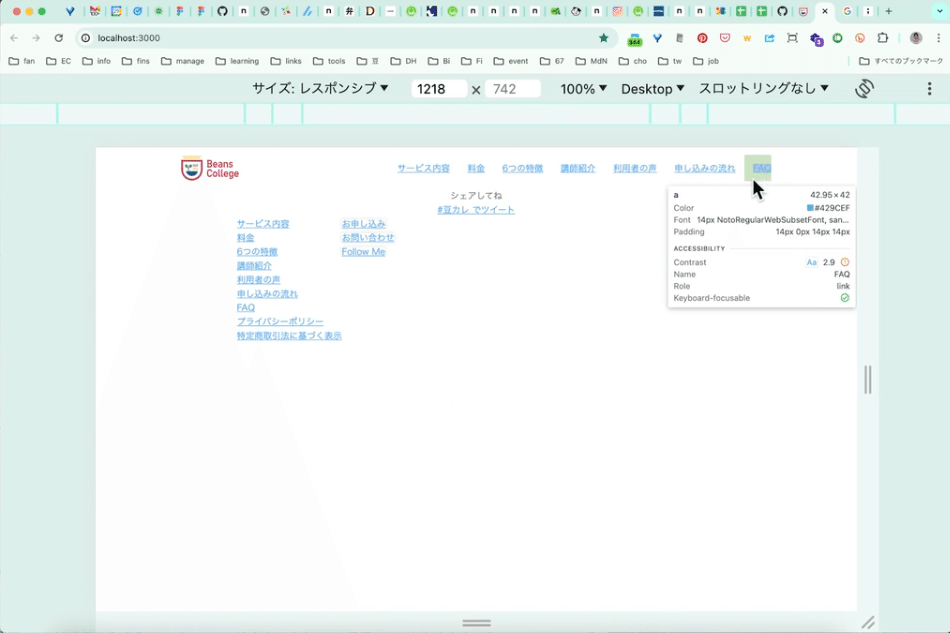Open the job bookmarks folder
950x633 pixels.
[706, 61]
